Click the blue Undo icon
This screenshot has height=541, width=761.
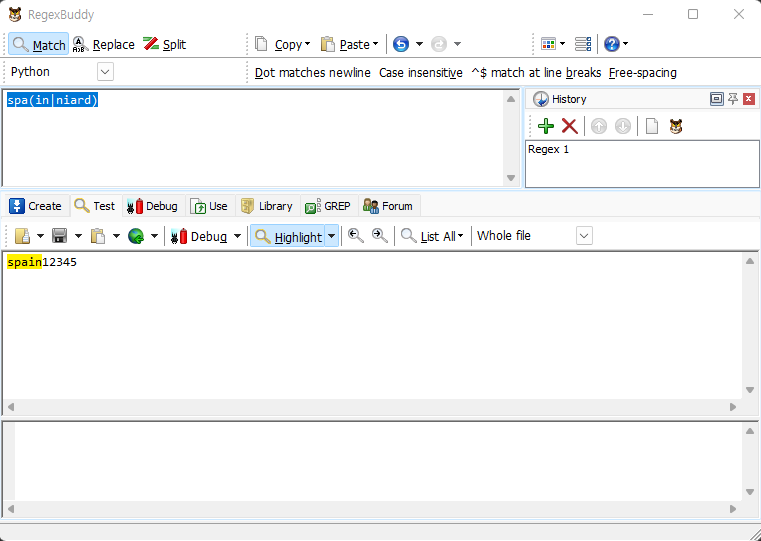point(401,44)
